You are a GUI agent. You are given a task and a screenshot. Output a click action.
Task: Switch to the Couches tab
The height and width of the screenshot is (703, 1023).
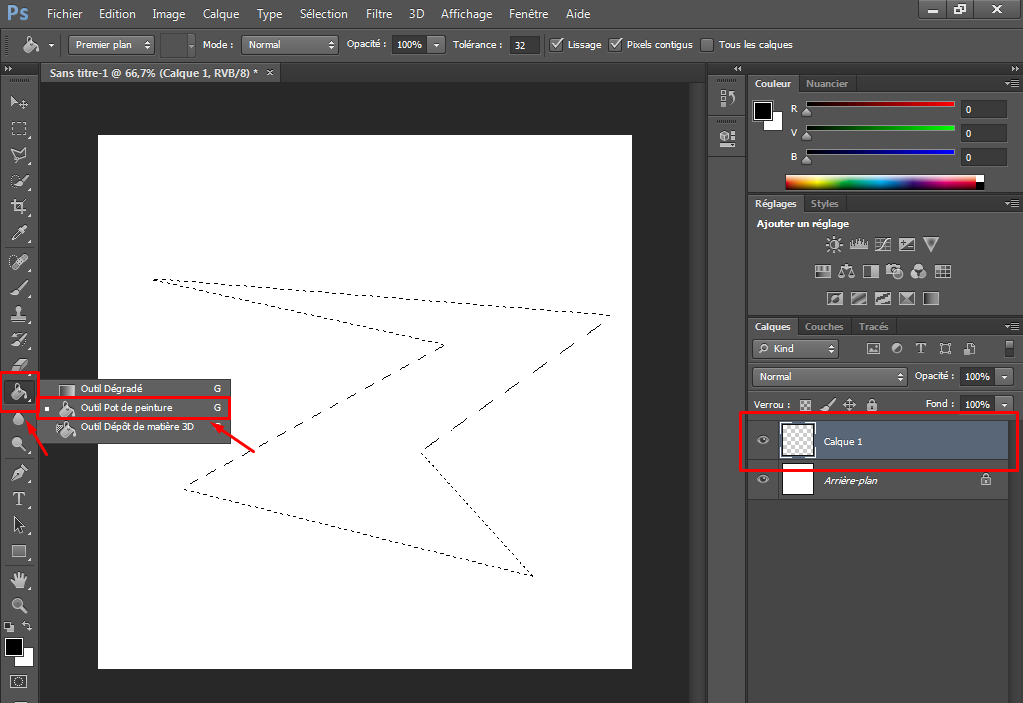(x=823, y=327)
